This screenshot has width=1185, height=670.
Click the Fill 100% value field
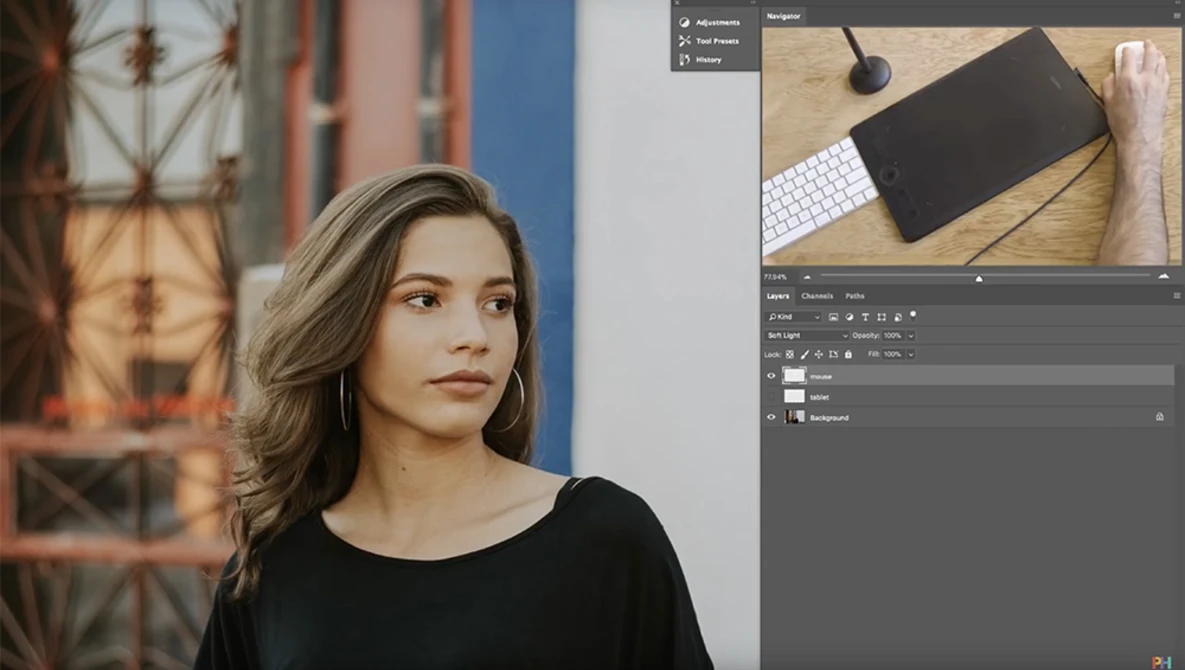click(x=893, y=354)
